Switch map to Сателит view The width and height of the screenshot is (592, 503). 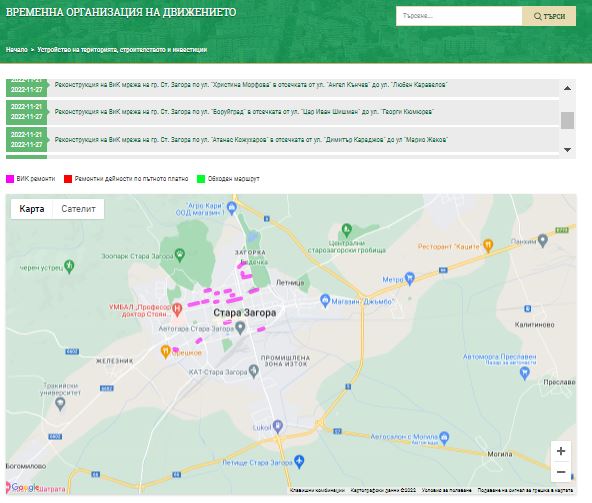coord(78,209)
